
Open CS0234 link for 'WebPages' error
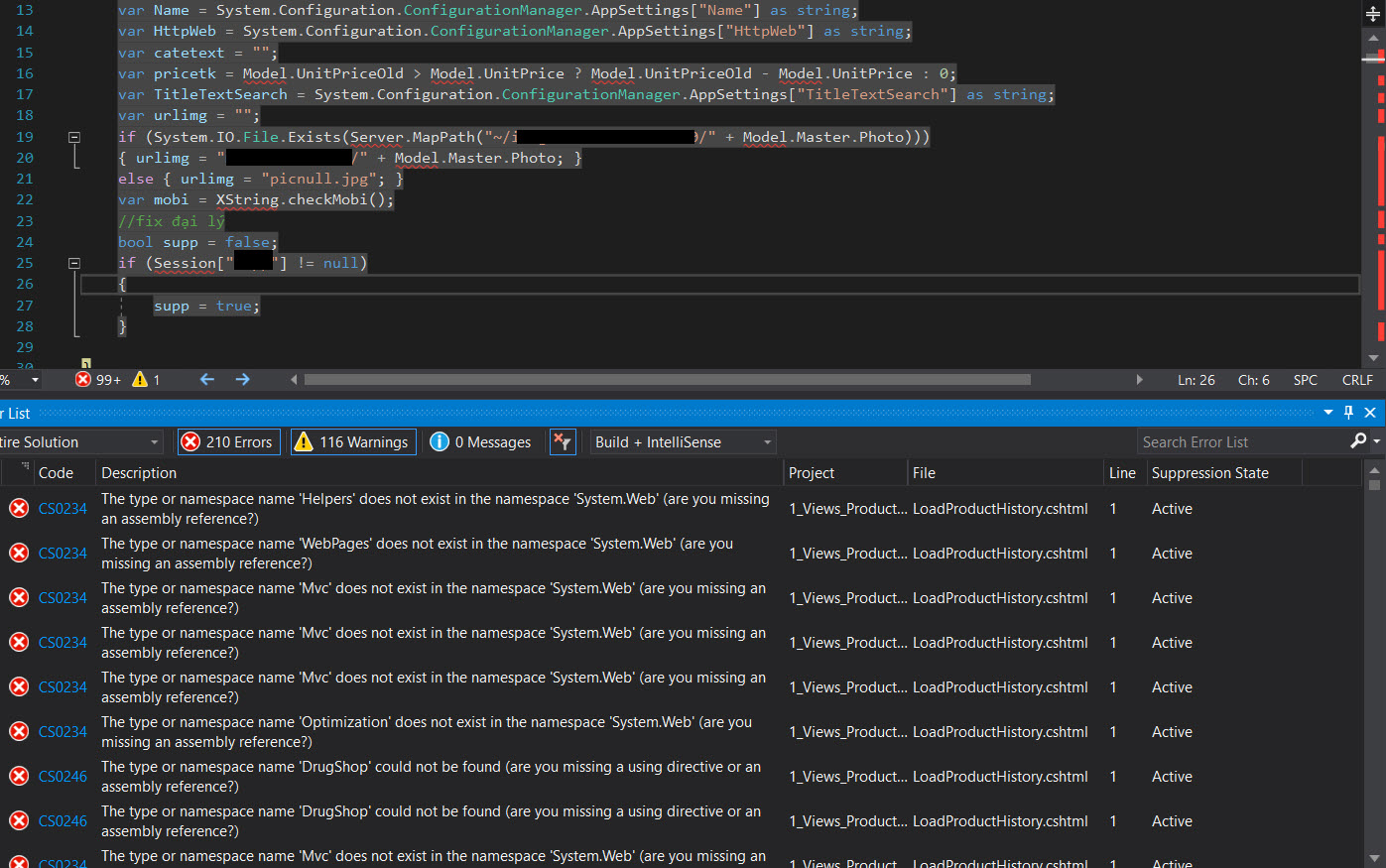(x=63, y=554)
